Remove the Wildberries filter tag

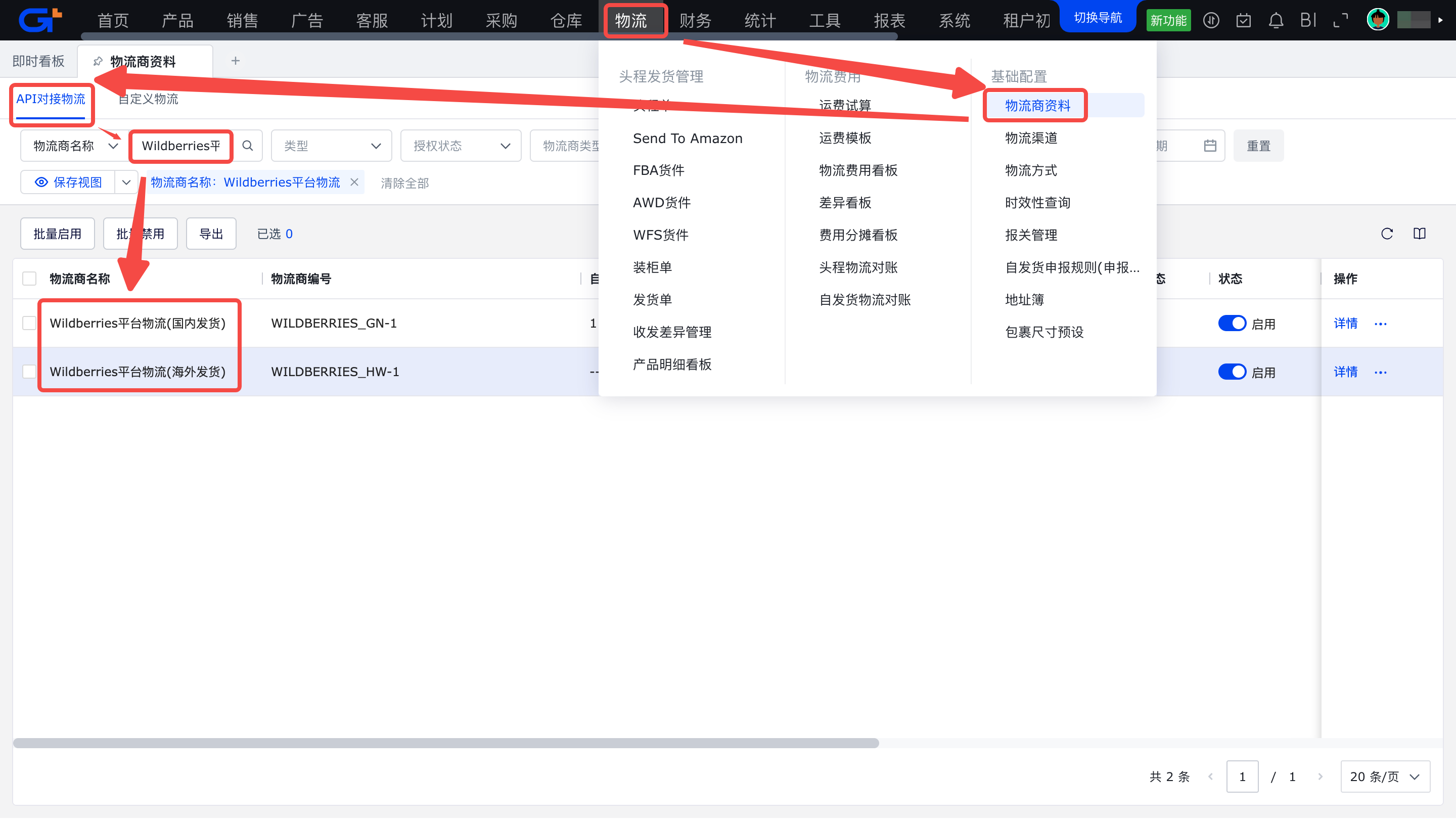(354, 183)
